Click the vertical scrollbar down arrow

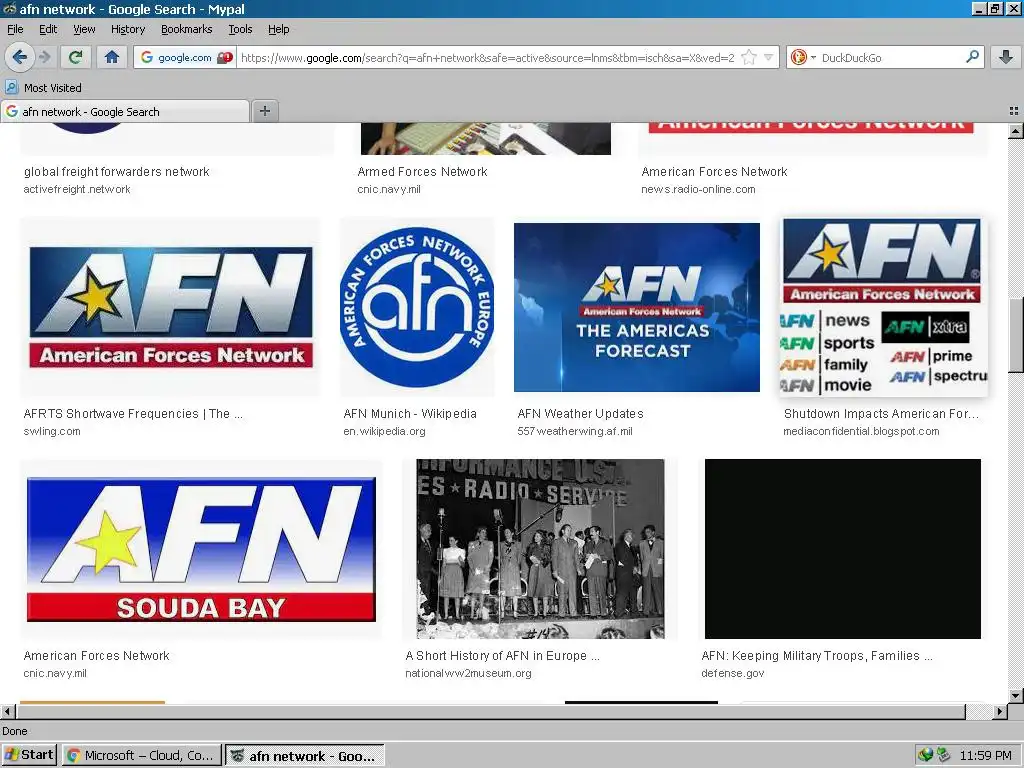pyautogui.click(x=1016, y=695)
